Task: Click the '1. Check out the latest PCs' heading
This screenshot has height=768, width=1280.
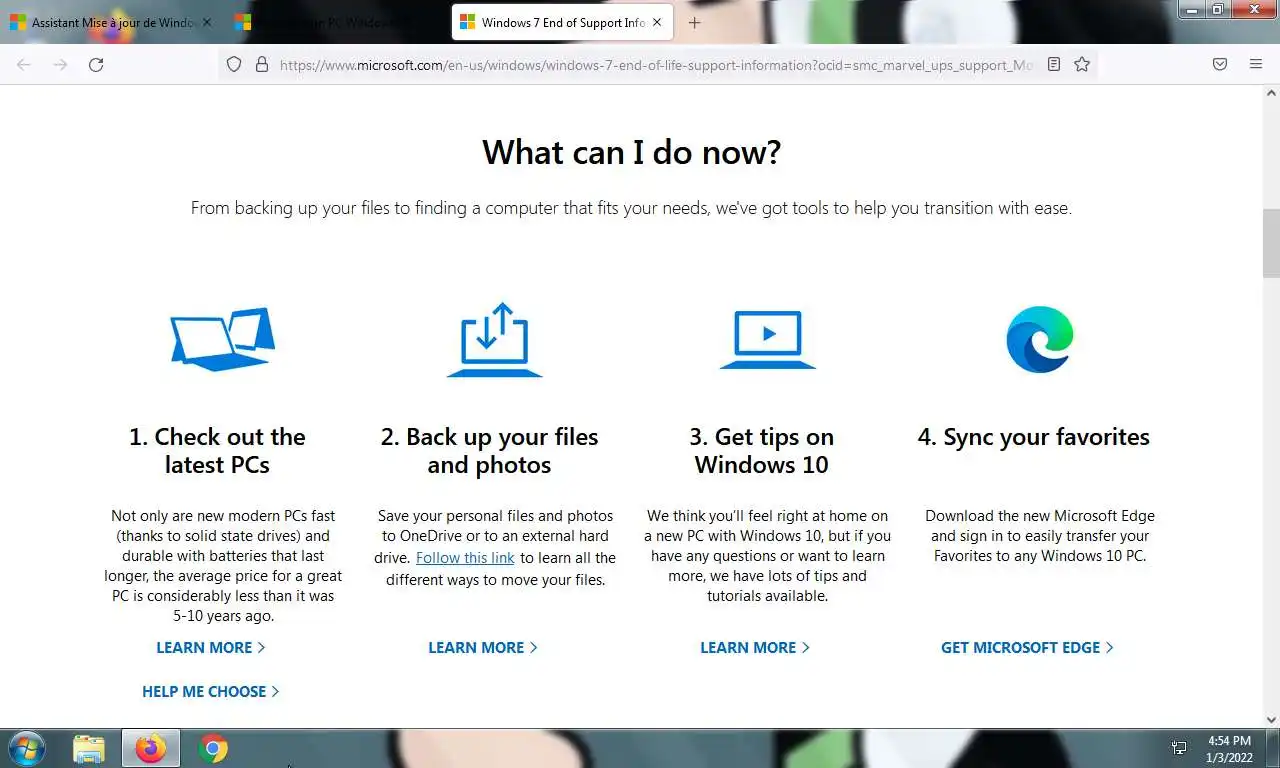Action: [x=217, y=451]
